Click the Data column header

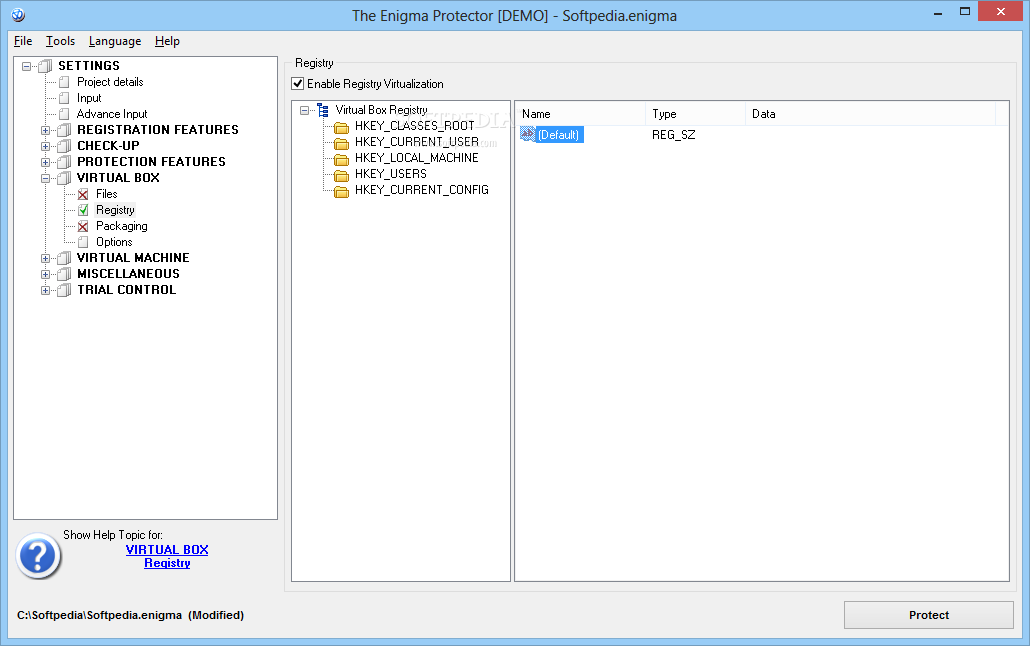(870, 114)
